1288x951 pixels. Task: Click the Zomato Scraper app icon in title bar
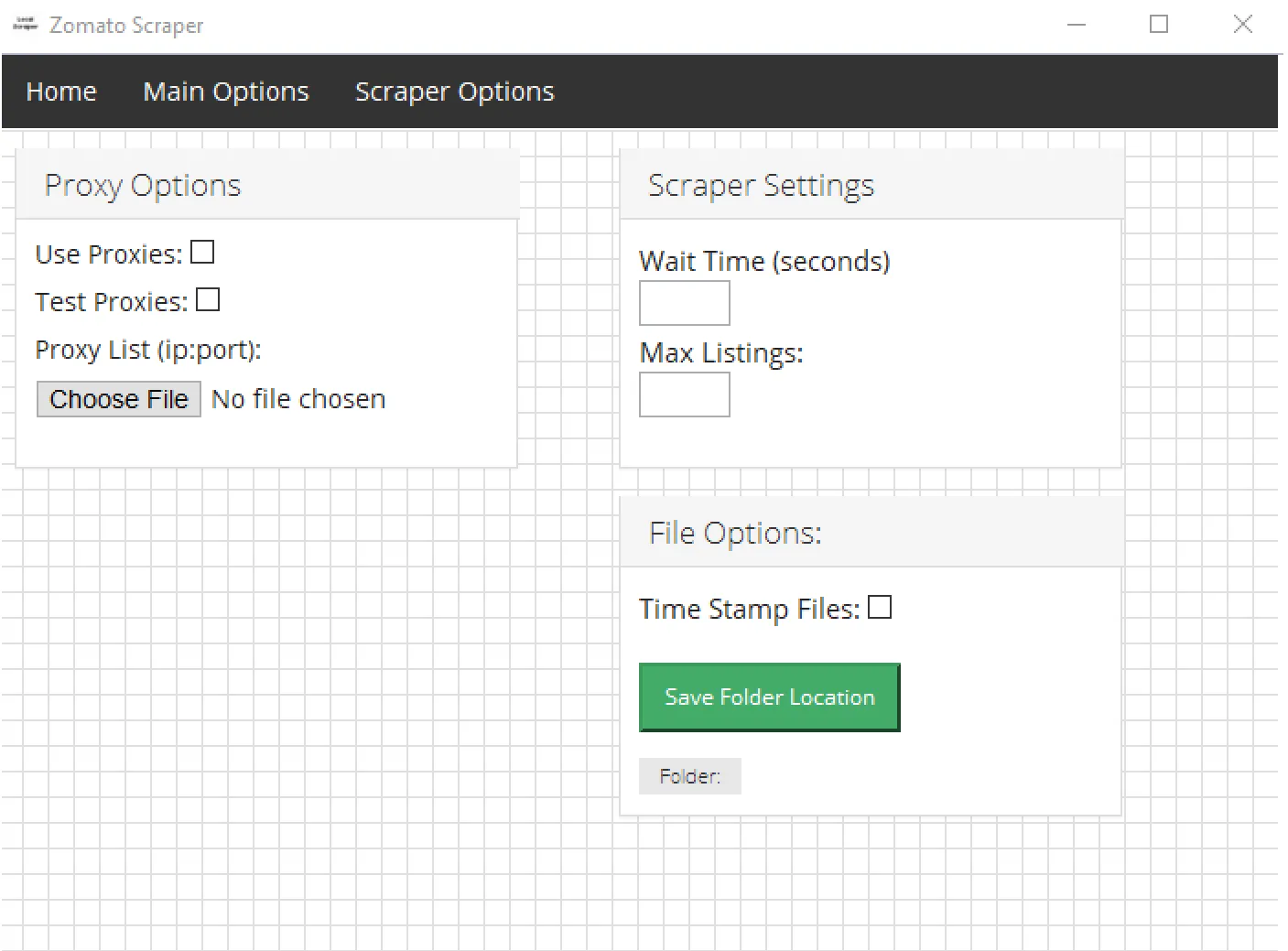25,25
